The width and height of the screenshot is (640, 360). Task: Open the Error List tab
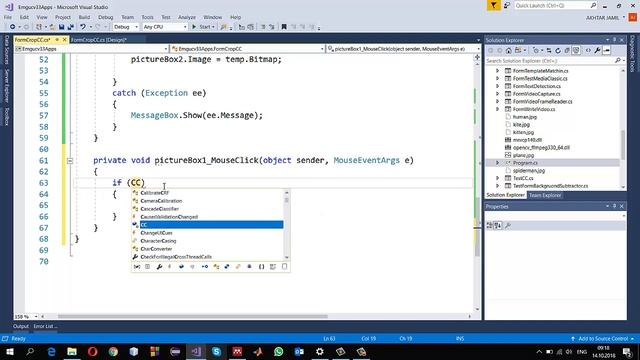45,326
